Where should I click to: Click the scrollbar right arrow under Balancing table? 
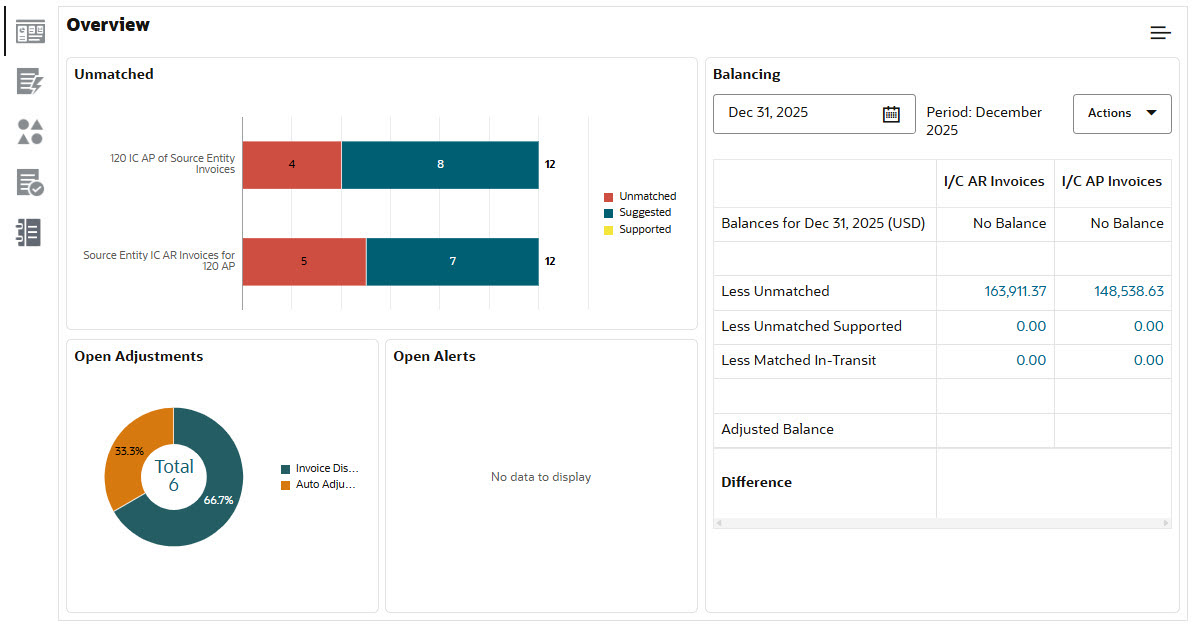[x=1165, y=523]
